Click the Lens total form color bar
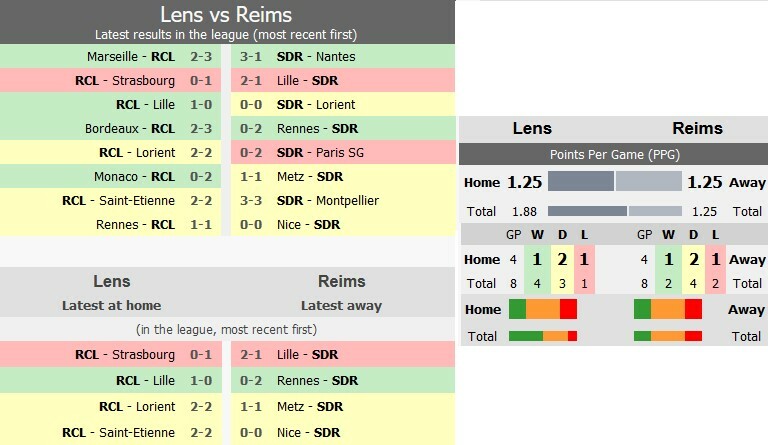The width and height of the screenshot is (768, 445). click(543, 336)
